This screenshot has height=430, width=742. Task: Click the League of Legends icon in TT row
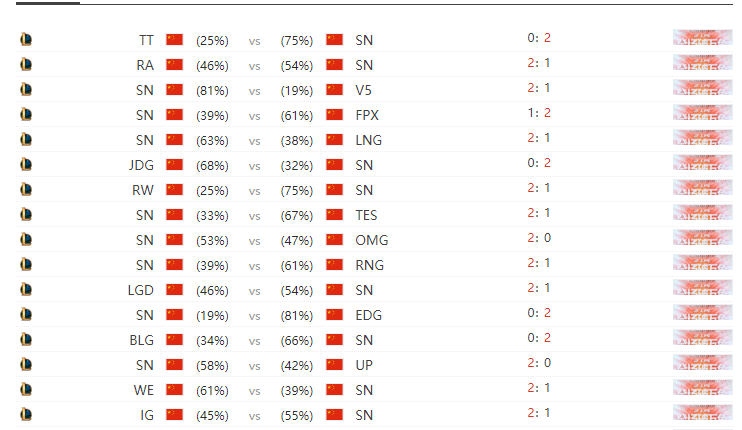click(x=26, y=39)
